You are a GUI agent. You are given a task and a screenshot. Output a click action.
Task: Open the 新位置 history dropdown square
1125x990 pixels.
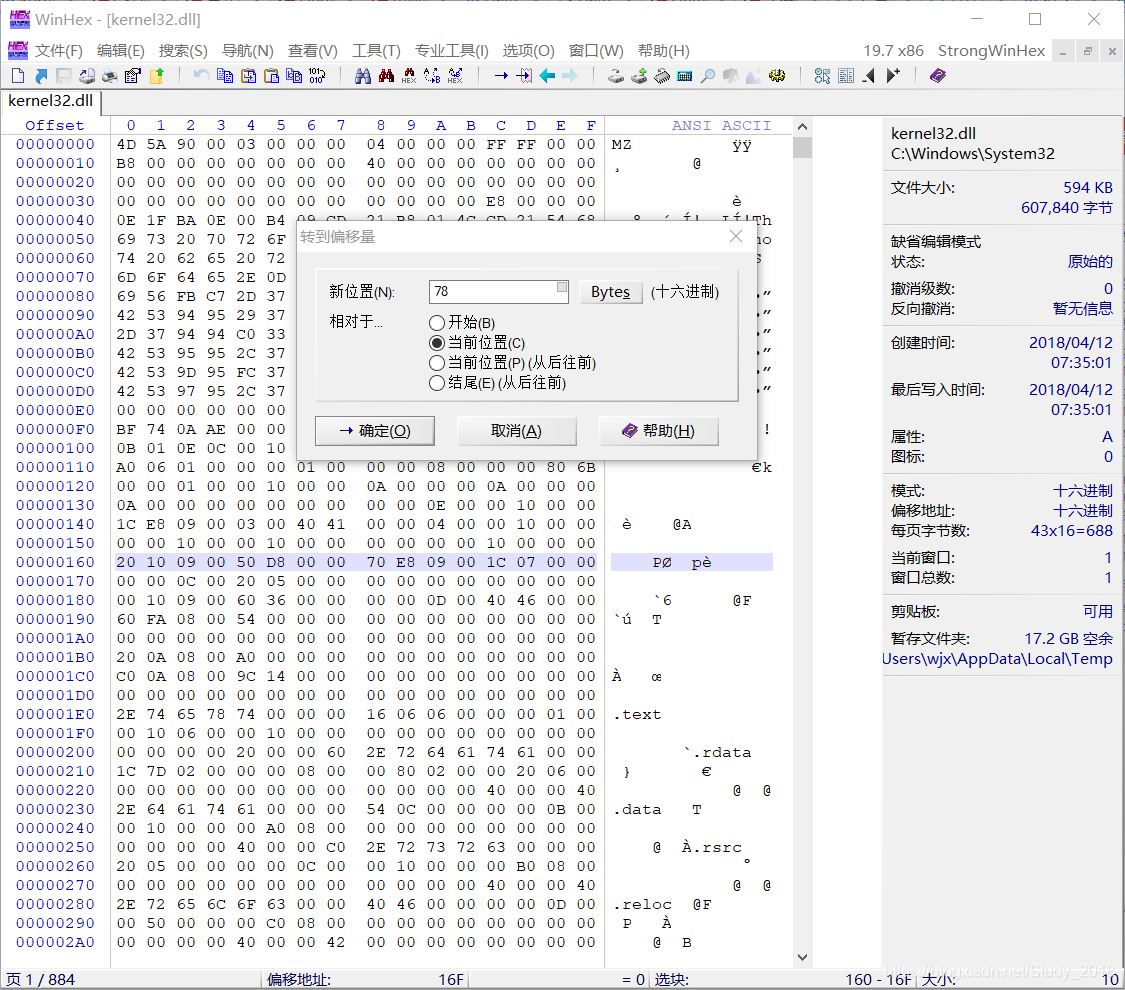(562, 287)
